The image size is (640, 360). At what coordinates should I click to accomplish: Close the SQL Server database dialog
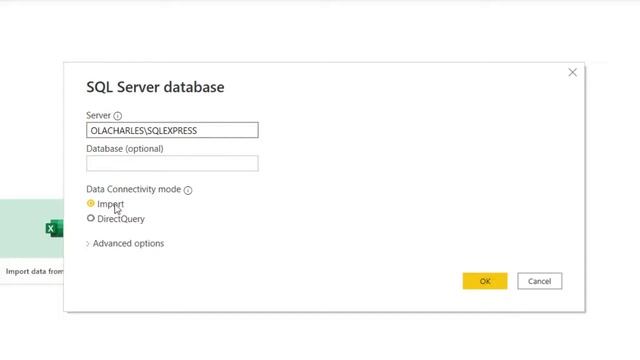click(572, 73)
